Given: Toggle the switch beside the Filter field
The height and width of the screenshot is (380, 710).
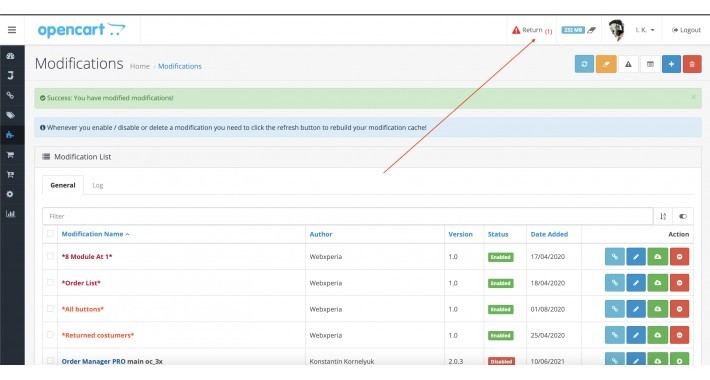Looking at the screenshot, I should tap(683, 216).
